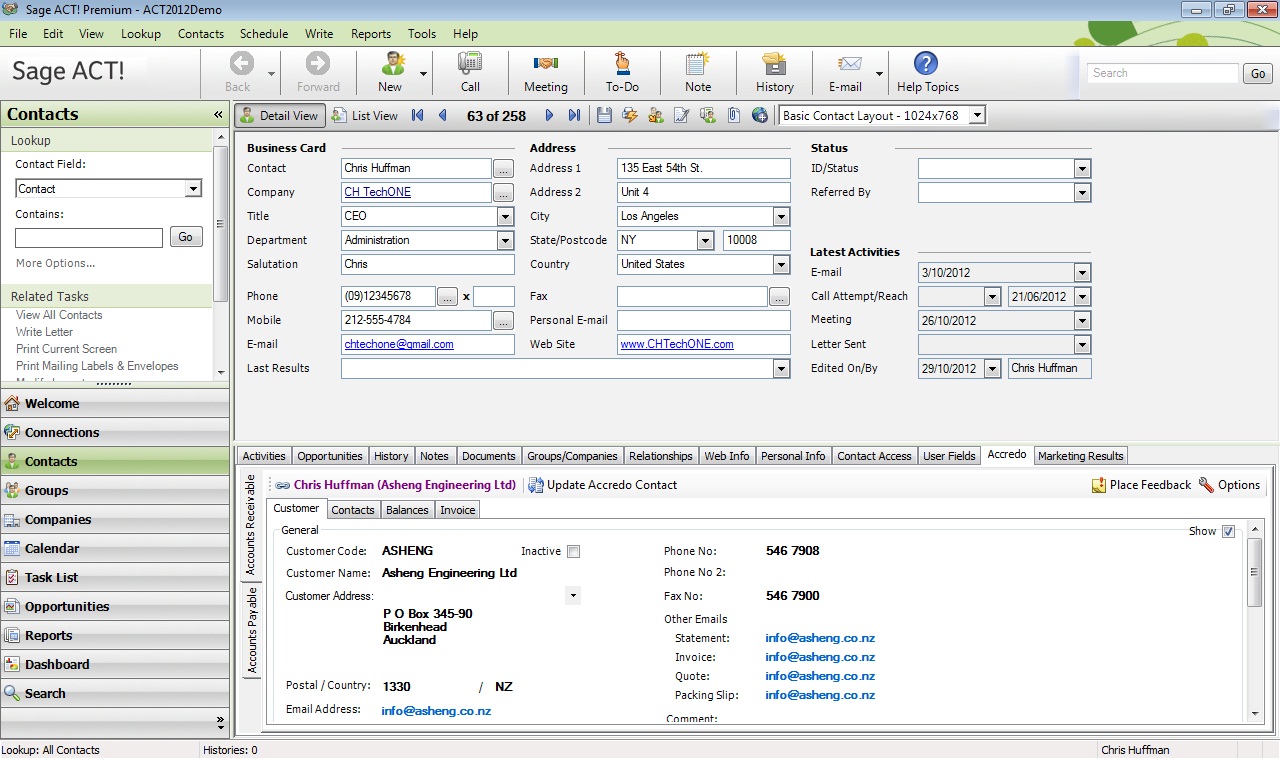Click Place Feedback

click(x=1141, y=485)
